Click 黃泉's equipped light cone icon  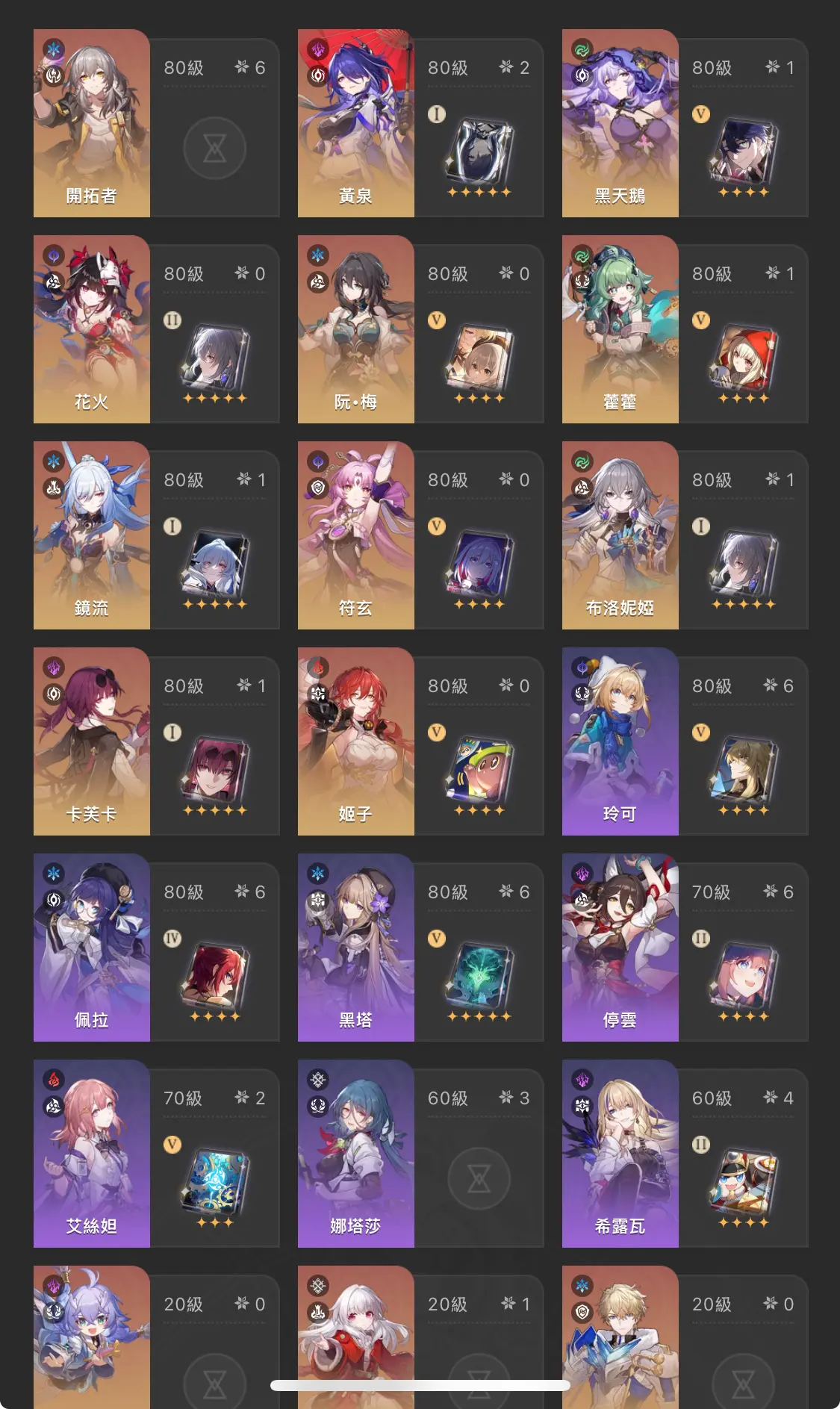pyautogui.click(x=479, y=150)
